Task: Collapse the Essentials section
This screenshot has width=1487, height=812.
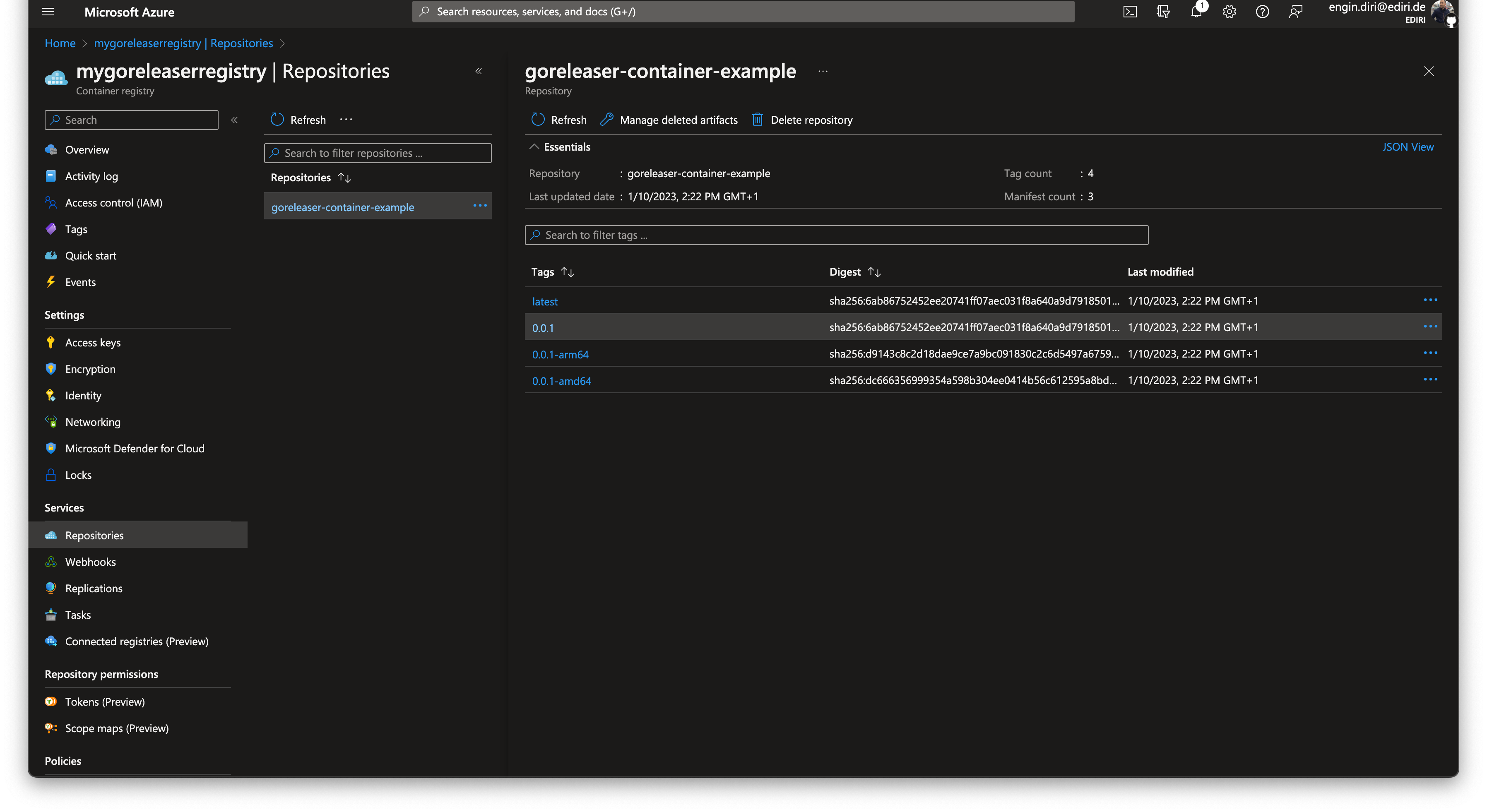Action: [534, 147]
